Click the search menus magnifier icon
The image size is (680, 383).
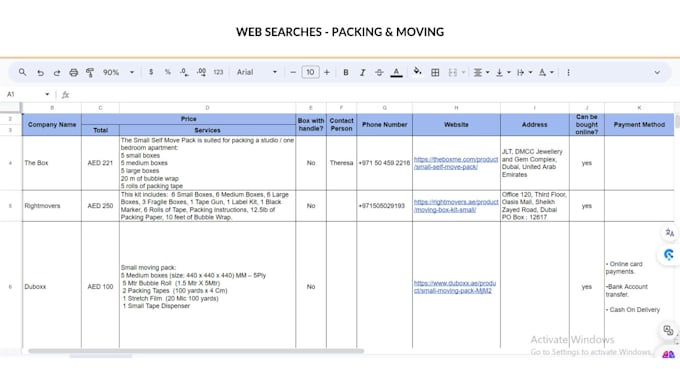pyautogui.click(x=22, y=72)
